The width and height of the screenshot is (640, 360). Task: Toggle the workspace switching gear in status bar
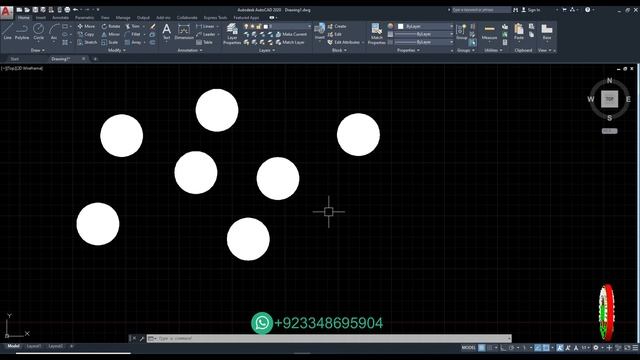[x=596, y=348]
